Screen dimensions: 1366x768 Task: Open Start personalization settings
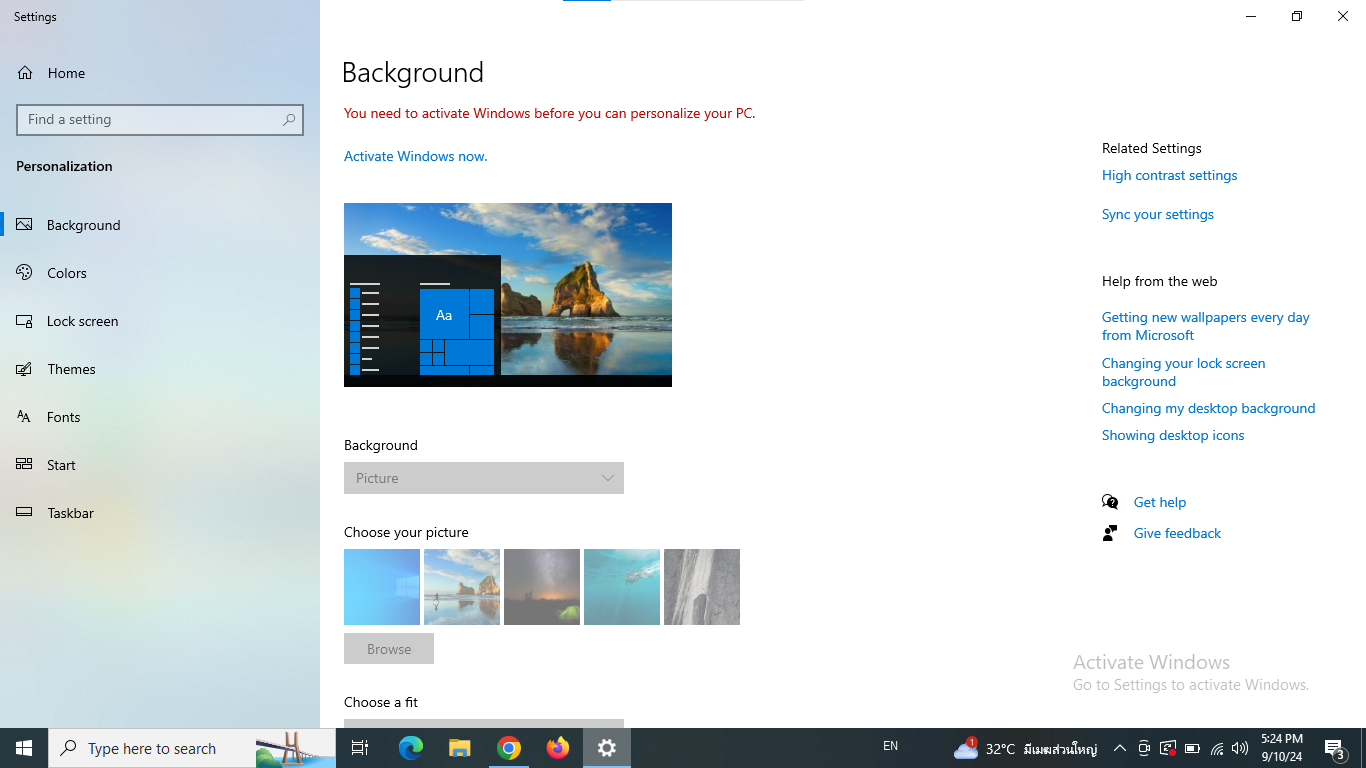pos(160,465)
